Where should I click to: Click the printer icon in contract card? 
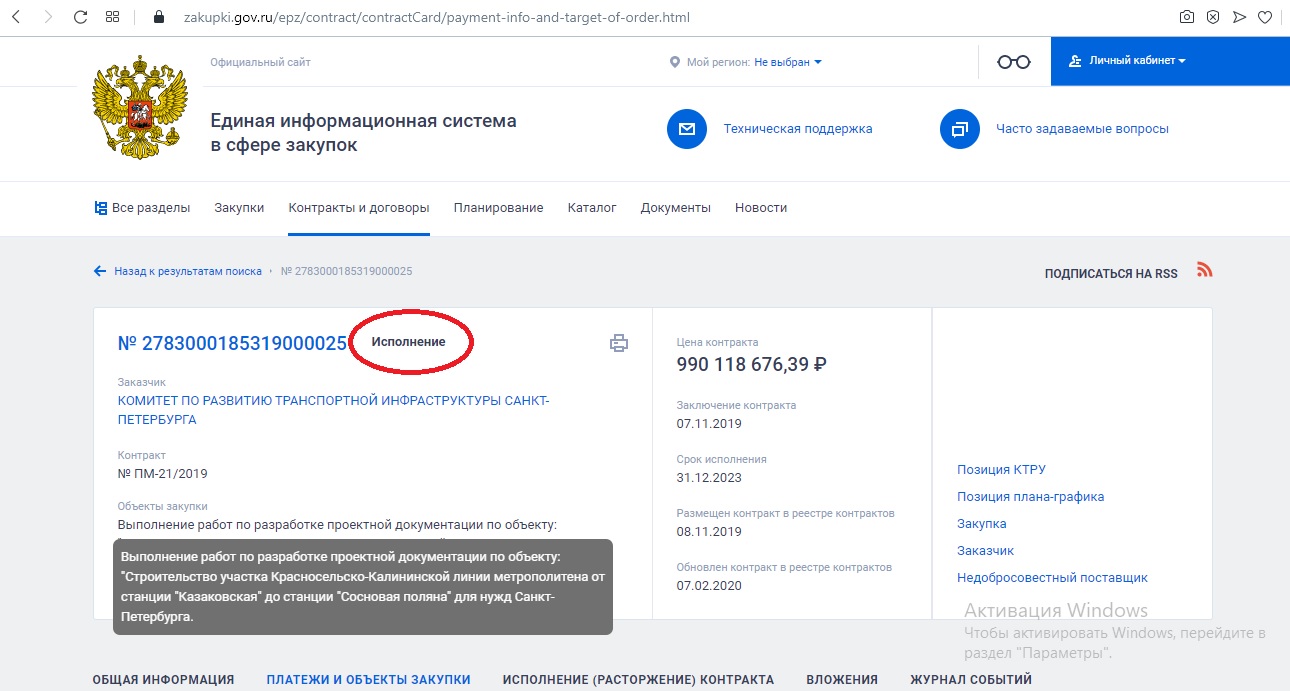pyautogui.click(x=619, y=343)
